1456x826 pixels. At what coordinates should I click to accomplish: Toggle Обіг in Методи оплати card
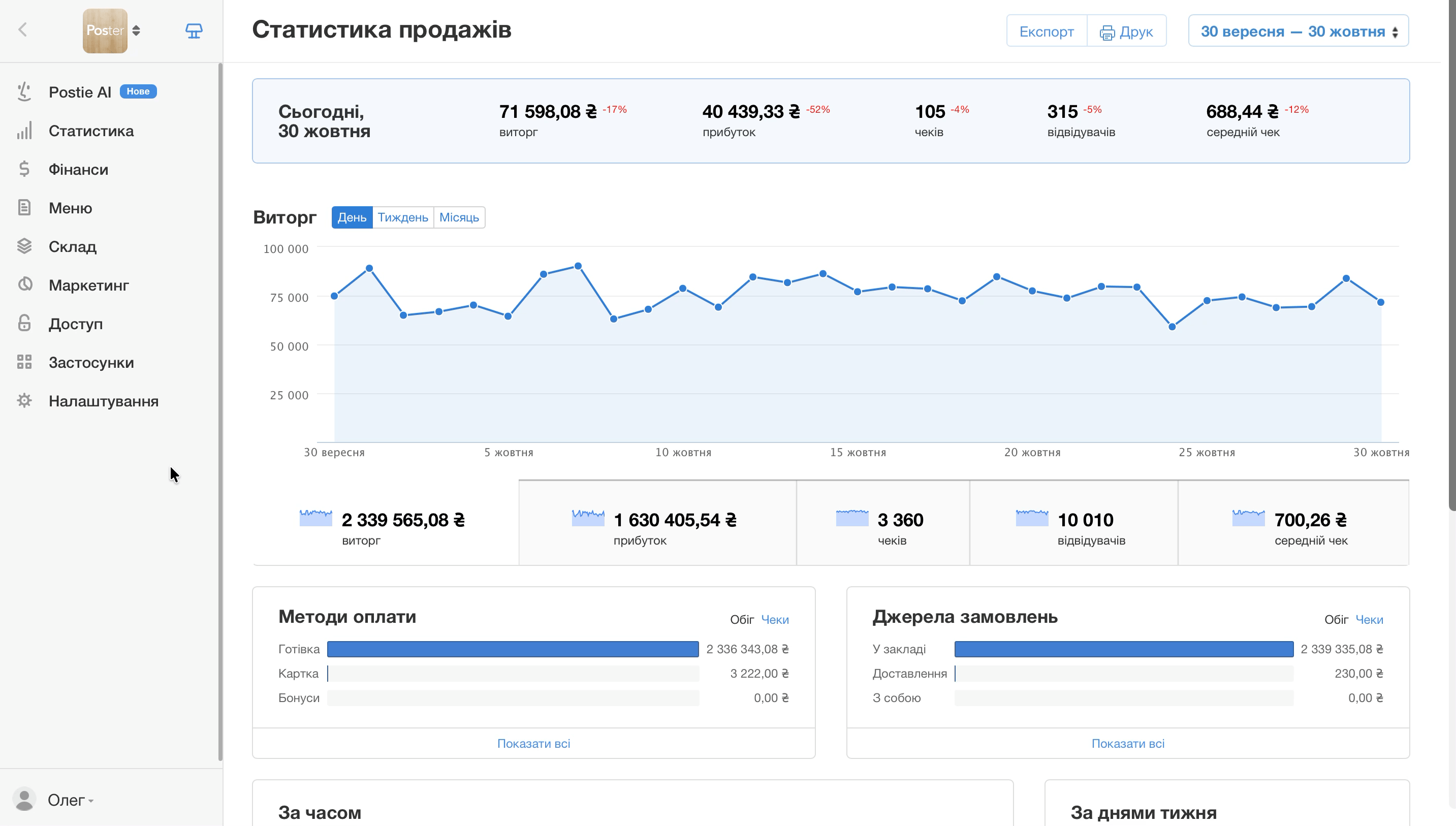pyautogui.click(x=742, y=620)
